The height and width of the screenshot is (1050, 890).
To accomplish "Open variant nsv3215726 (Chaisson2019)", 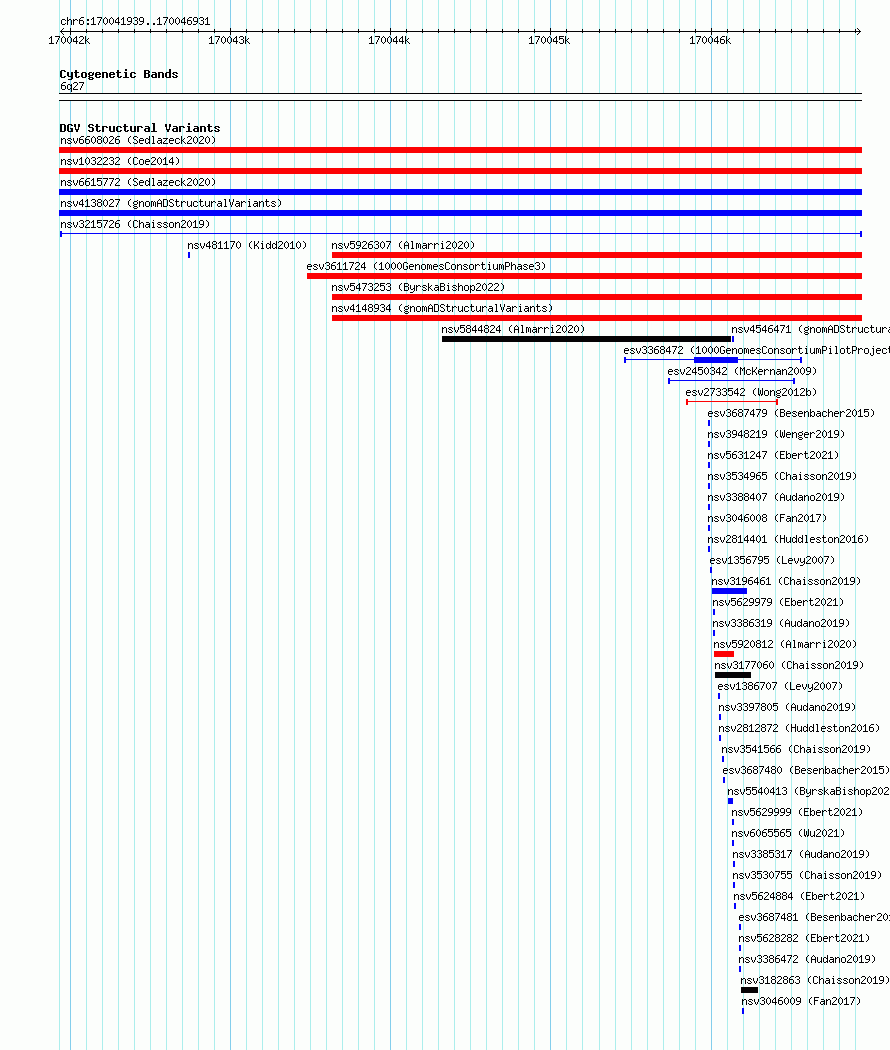I will (135, 224).
